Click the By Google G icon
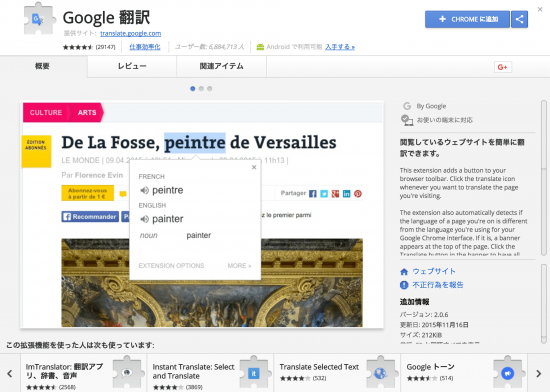550x392 pixels. tap(407, 106)
